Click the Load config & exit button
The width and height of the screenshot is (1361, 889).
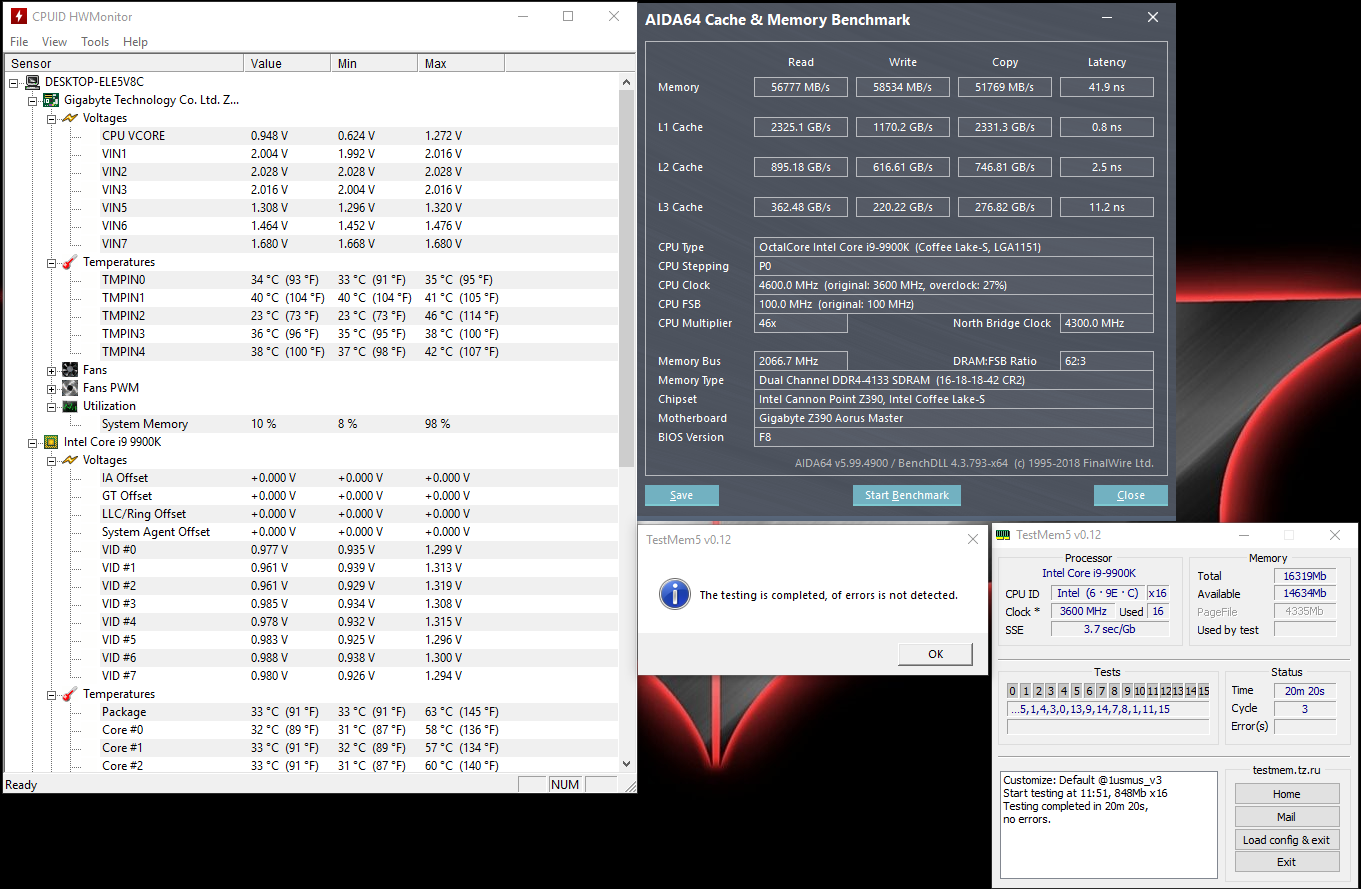1287,840
